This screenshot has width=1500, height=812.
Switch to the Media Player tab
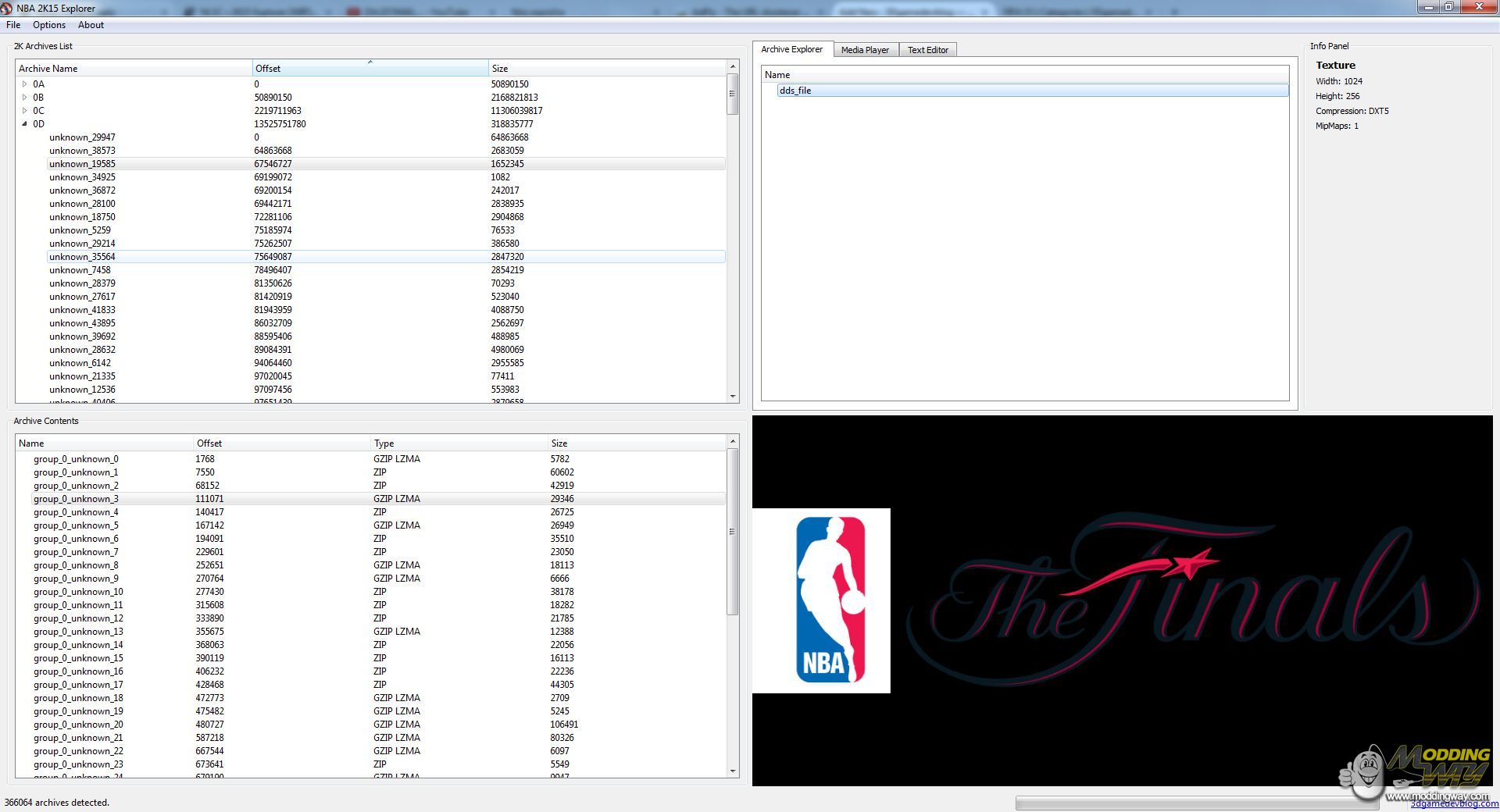click(865, 50)
